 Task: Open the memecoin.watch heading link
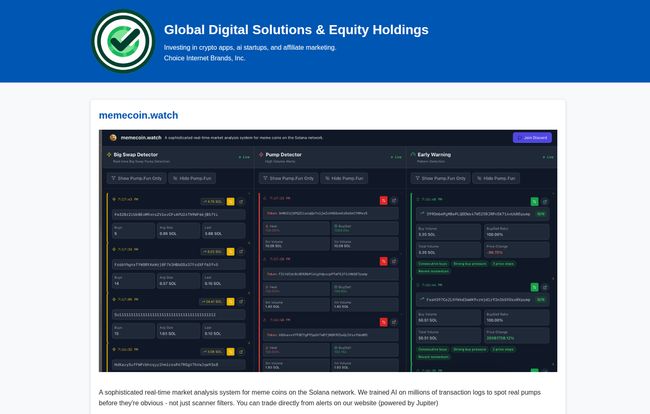click(x=138, y=115)
